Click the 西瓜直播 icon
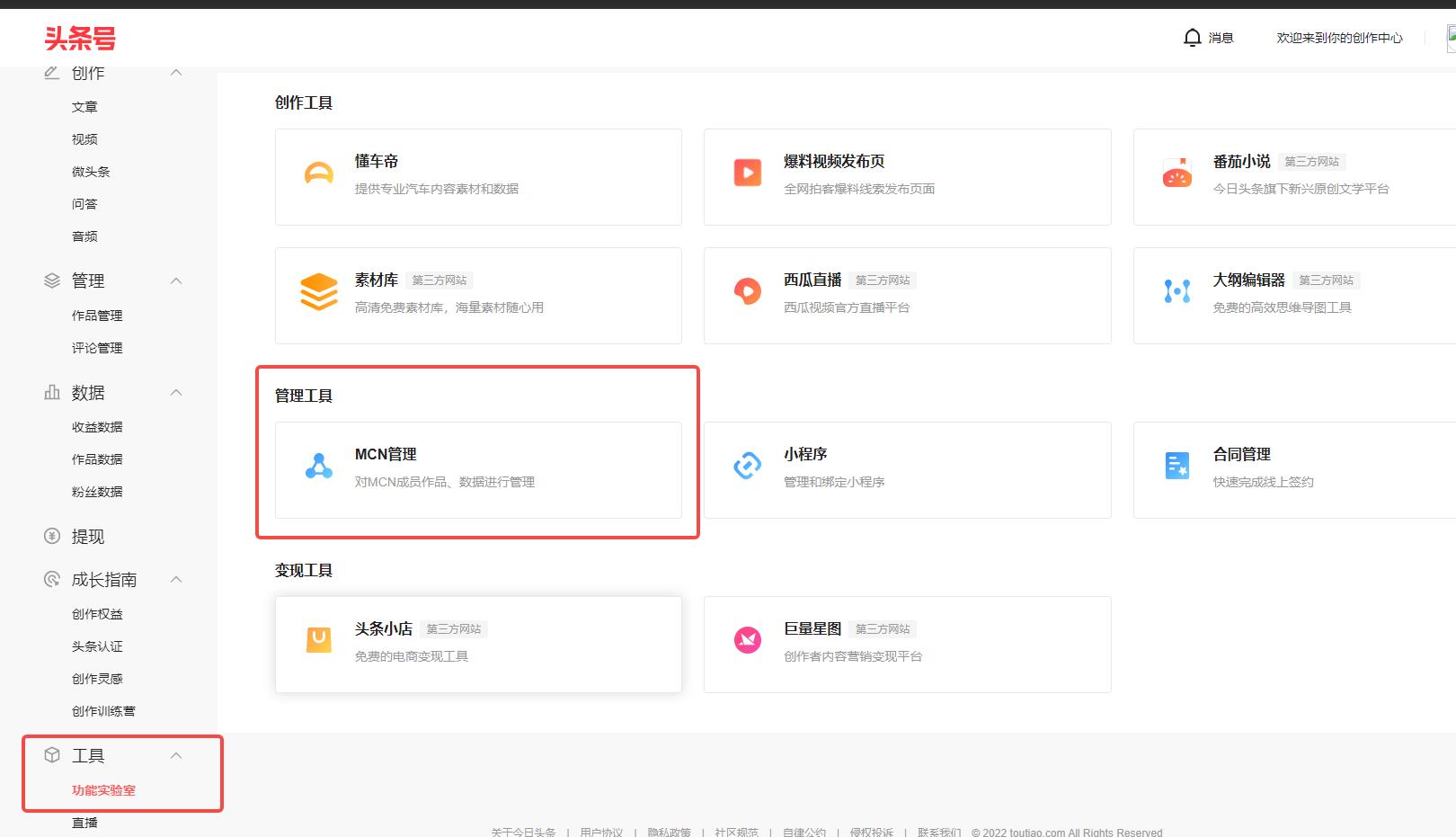The height and width of the screenshot is (837, 1456). click(747, 291)
